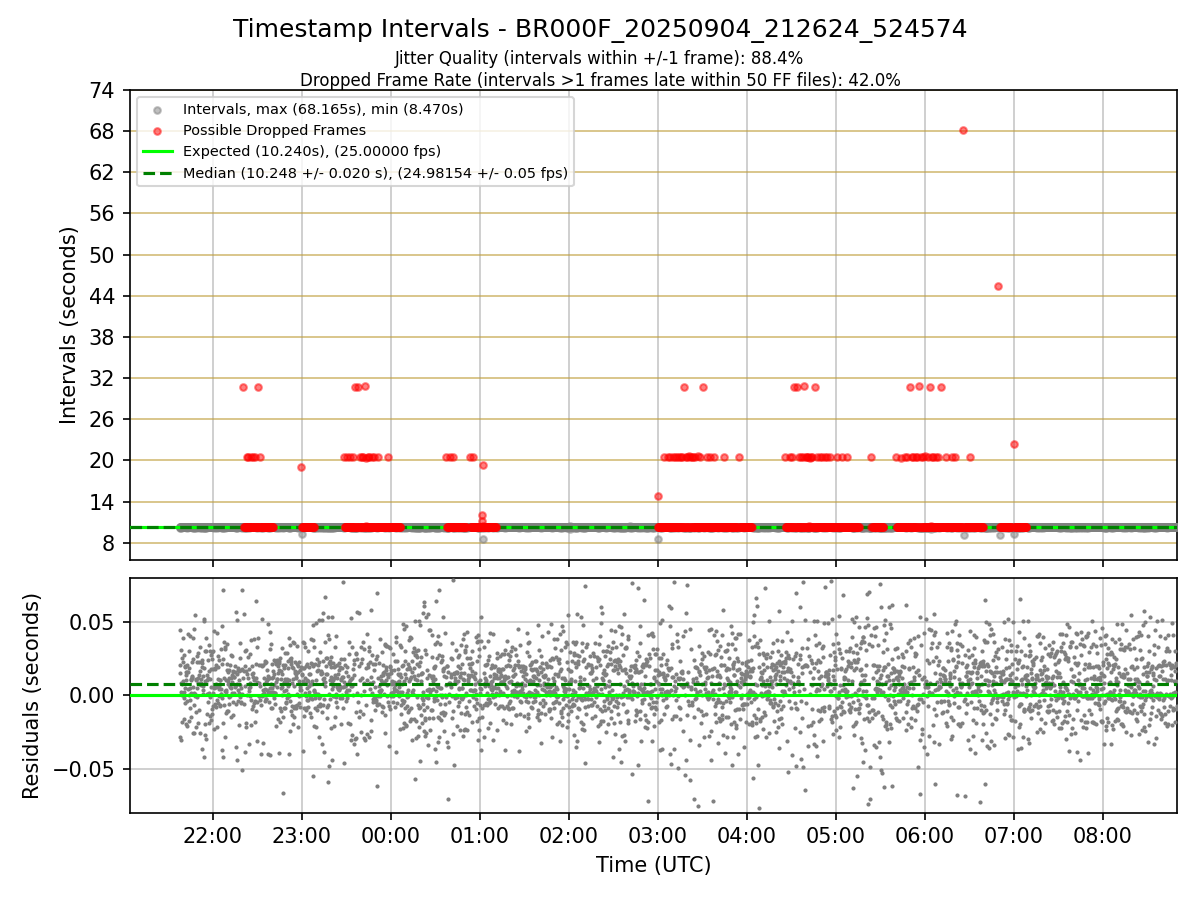Screen dimensions: 1200x900
Task: Click the gray marker icon in the legend for Intervals
Action: point(157,110)
